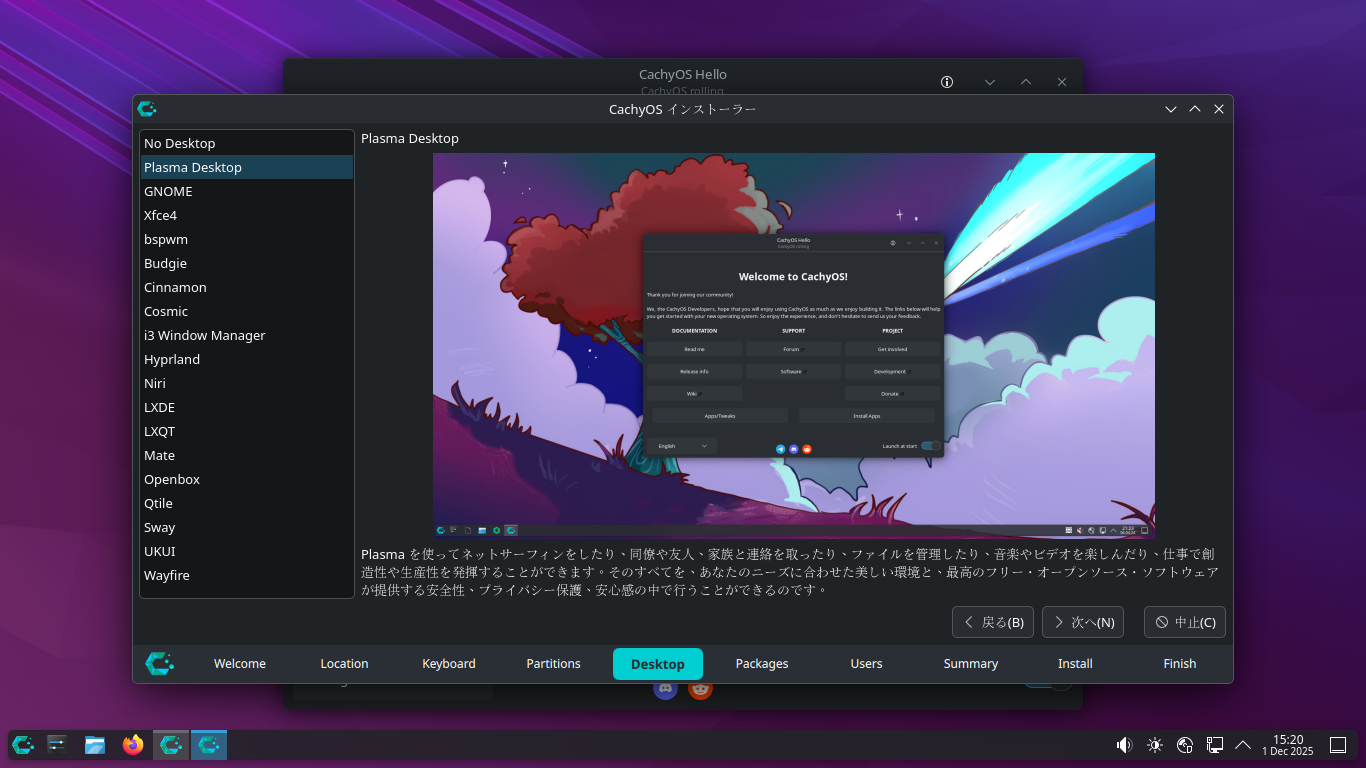
Task: Select GNOME in the desktop list
Action: pos(168,191)
